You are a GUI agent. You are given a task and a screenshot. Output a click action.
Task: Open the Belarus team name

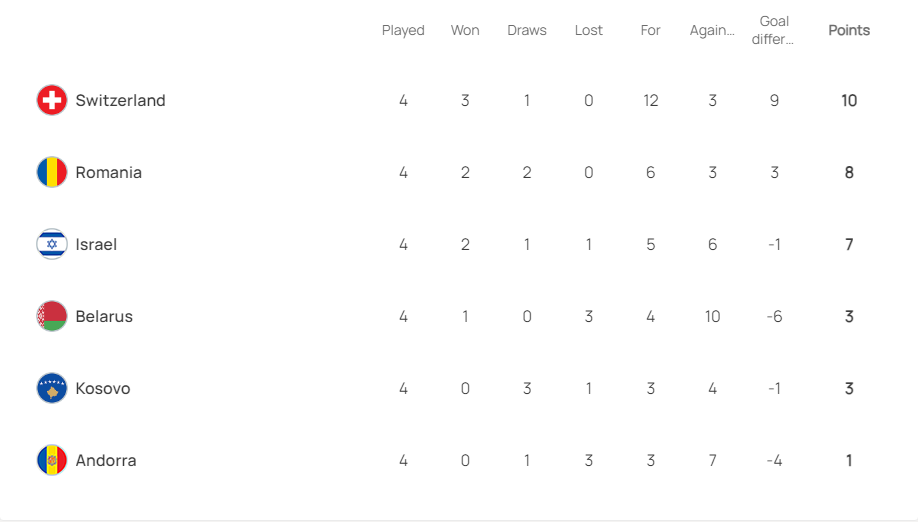click(104, 316)
